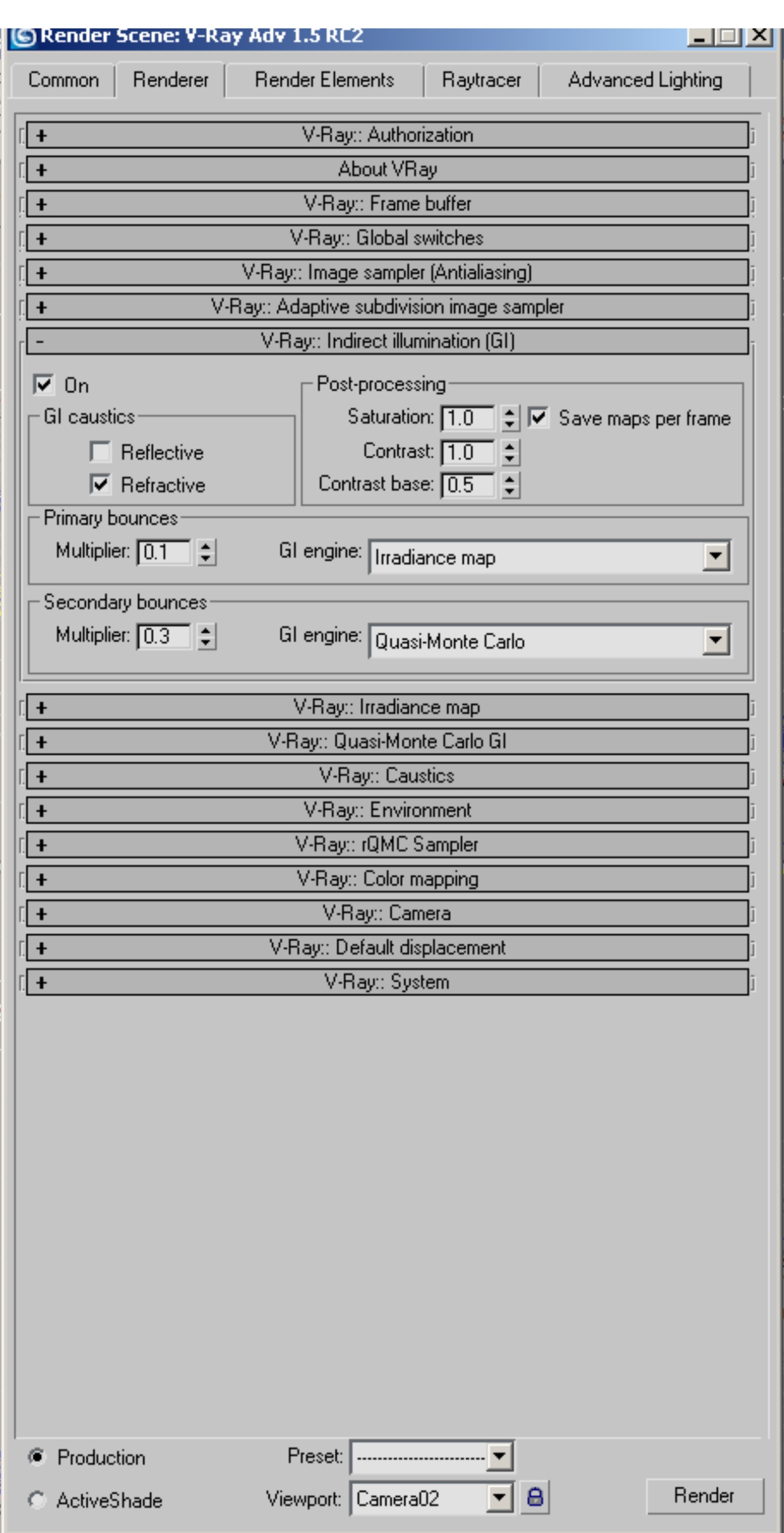This screenshot has height=1533, width=784.
Task: Expand the Adaptive subdivision image sampler rollout
Action: [x=387, y=307]
